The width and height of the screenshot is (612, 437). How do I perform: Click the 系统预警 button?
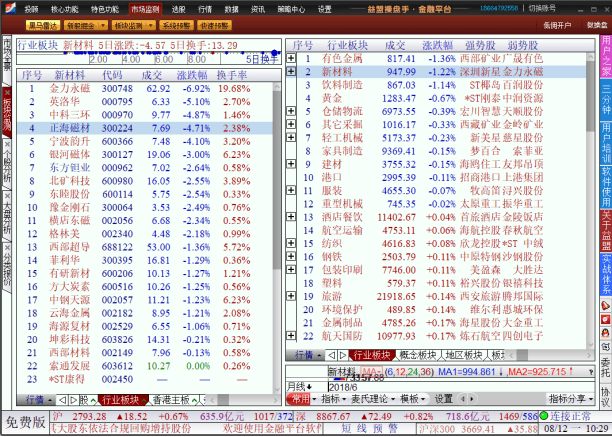tap(176, 26)
